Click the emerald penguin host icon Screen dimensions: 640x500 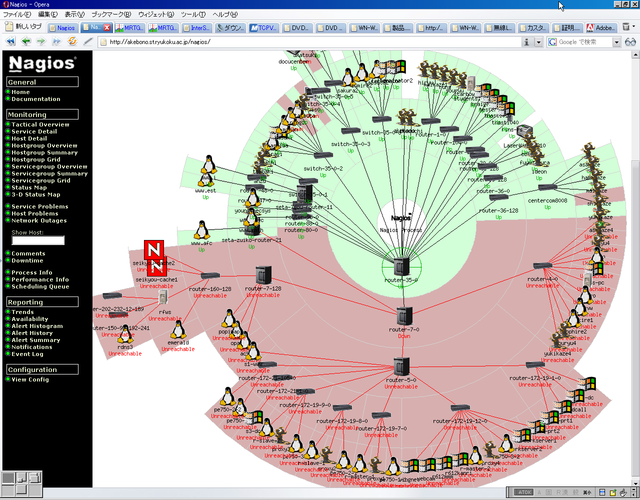click(x=178, y=330)
